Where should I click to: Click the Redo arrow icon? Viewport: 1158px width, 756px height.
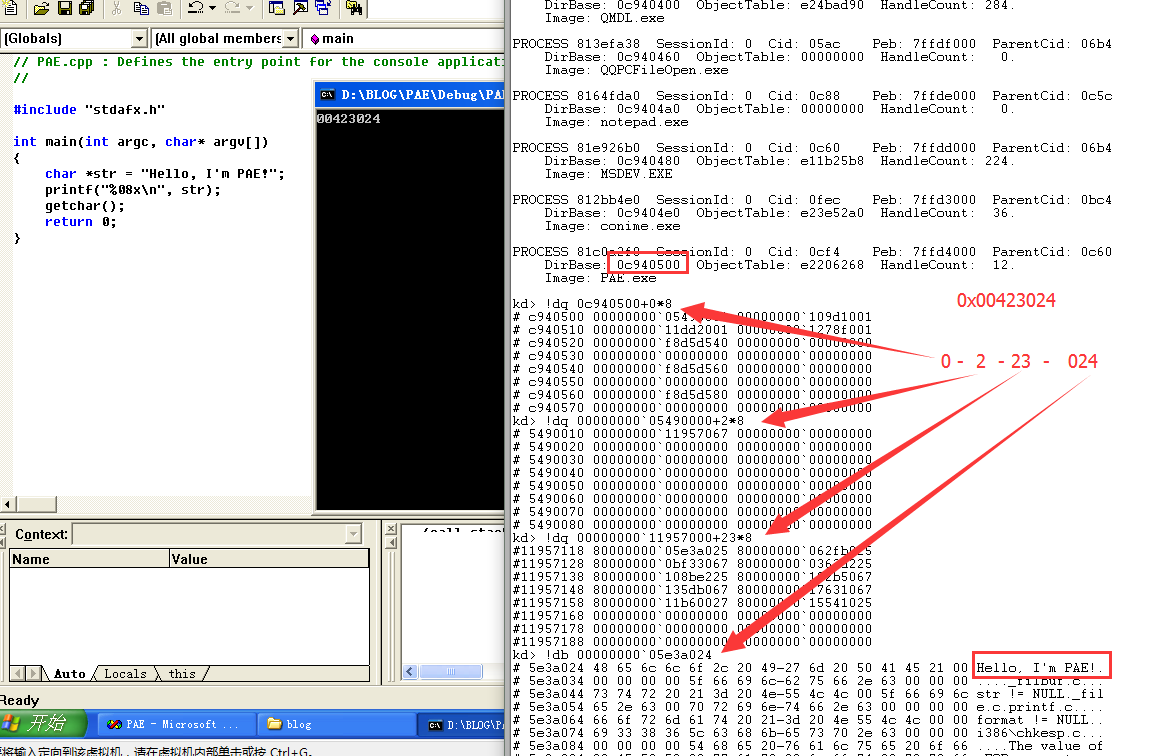(233, 8)
